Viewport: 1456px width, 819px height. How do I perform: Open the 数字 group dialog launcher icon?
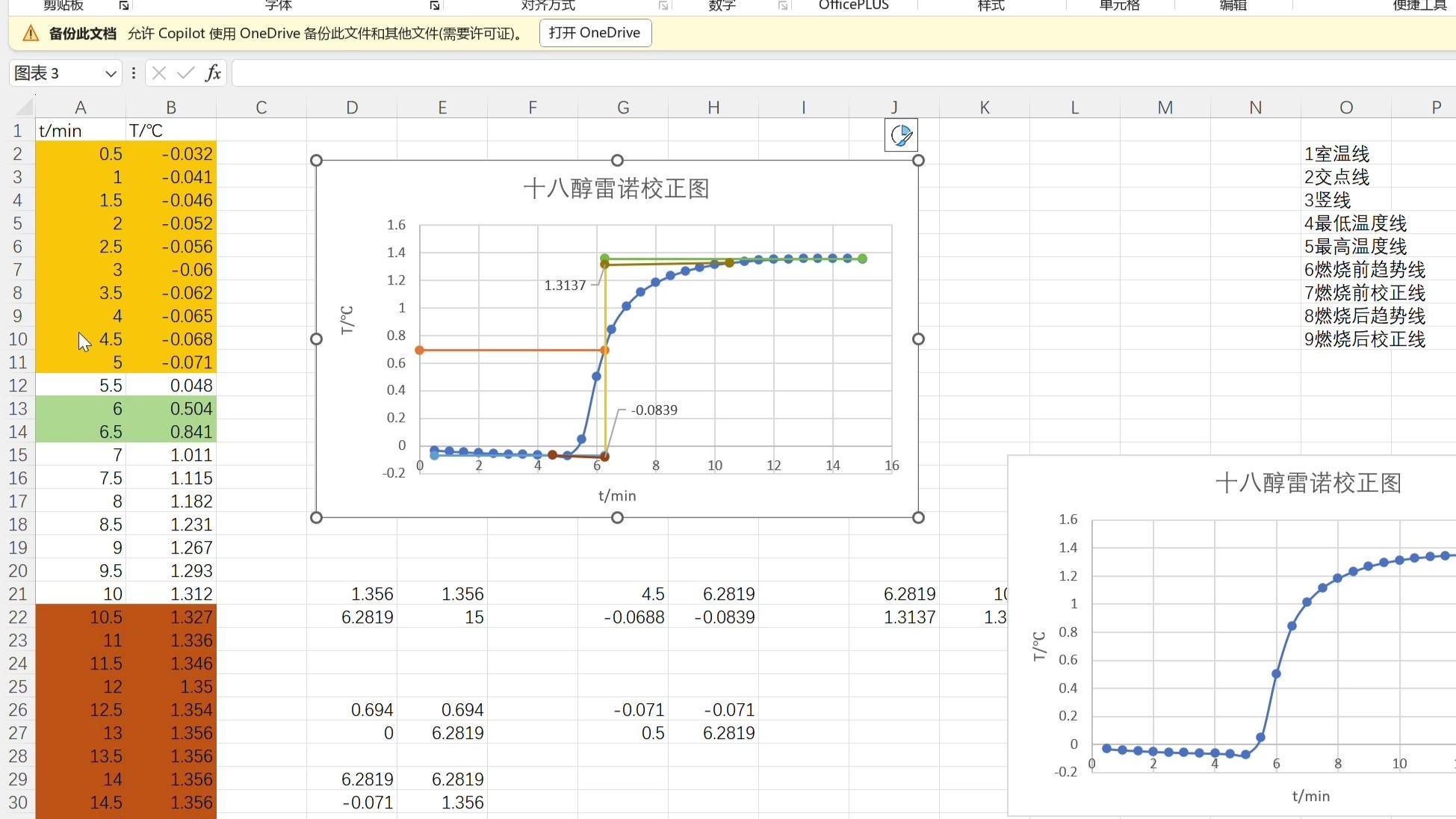(784, 5)
